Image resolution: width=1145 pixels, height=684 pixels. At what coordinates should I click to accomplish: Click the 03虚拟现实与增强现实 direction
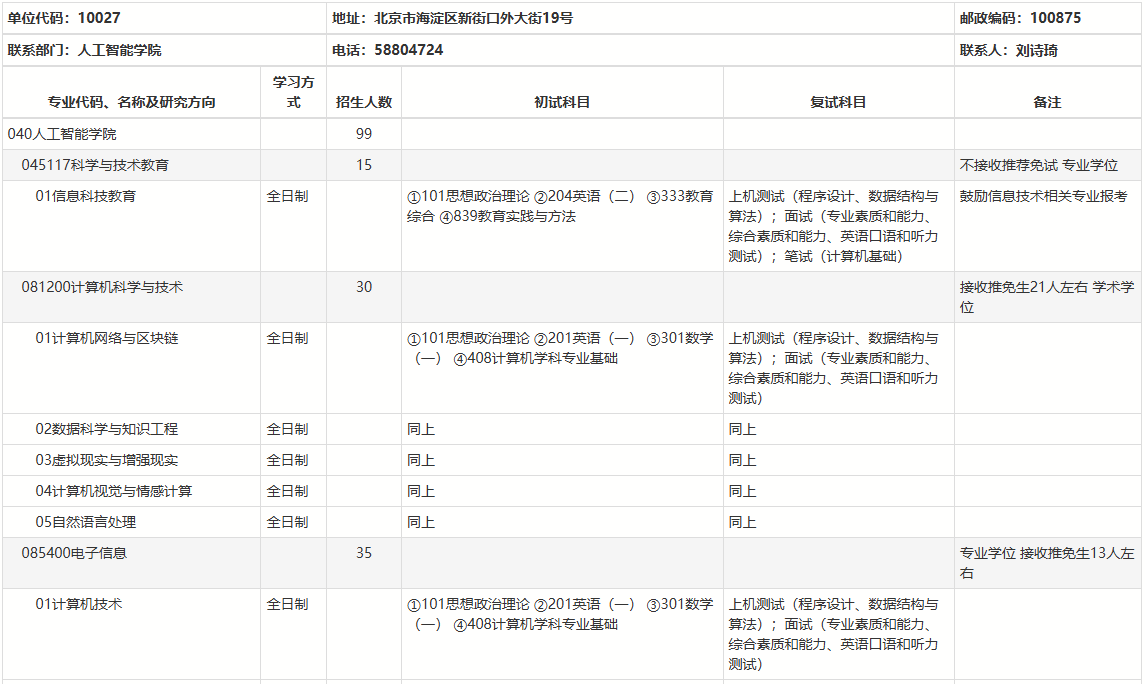tap(107, 460)
